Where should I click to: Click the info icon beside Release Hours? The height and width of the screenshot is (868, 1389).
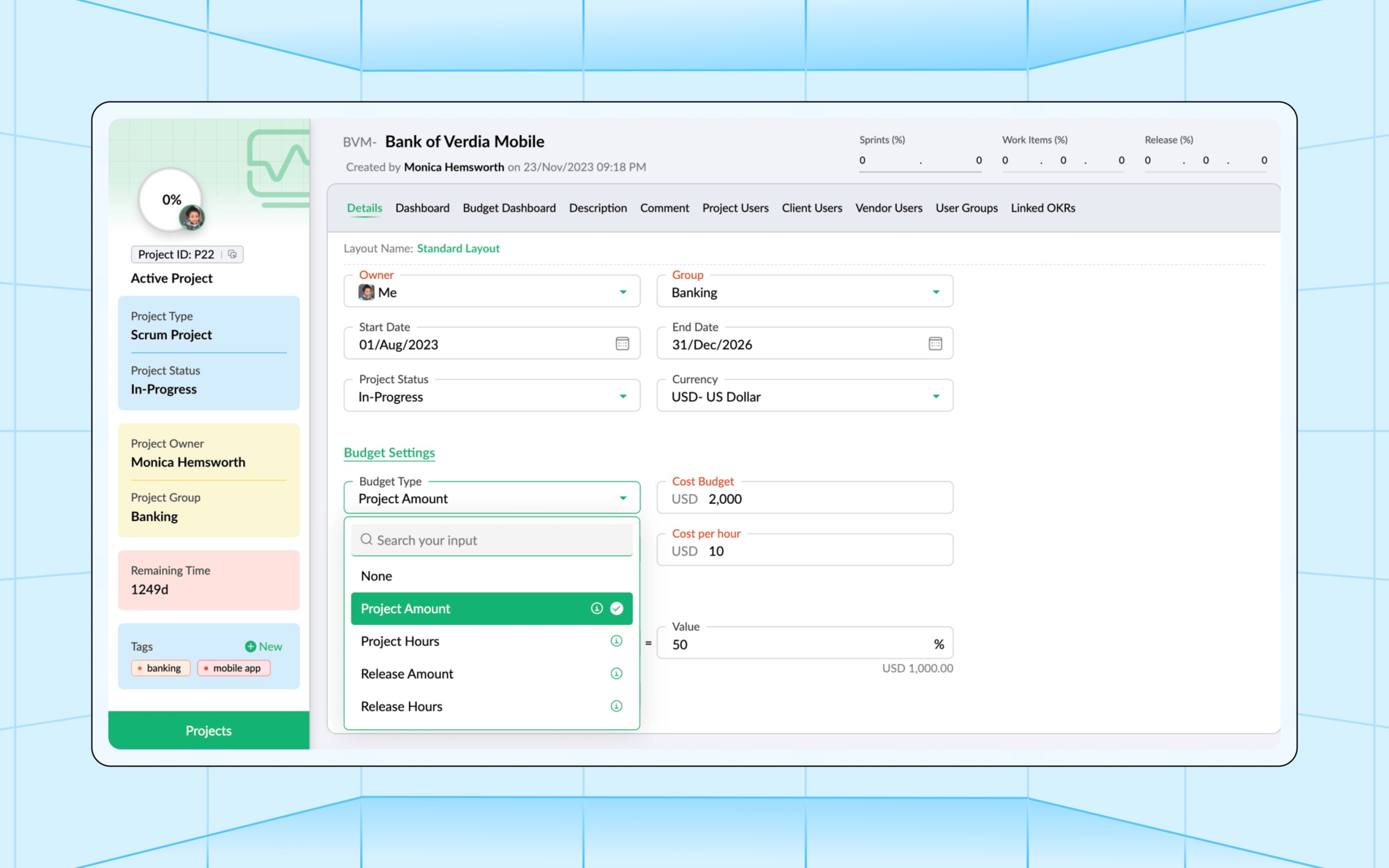click(617, 706)
